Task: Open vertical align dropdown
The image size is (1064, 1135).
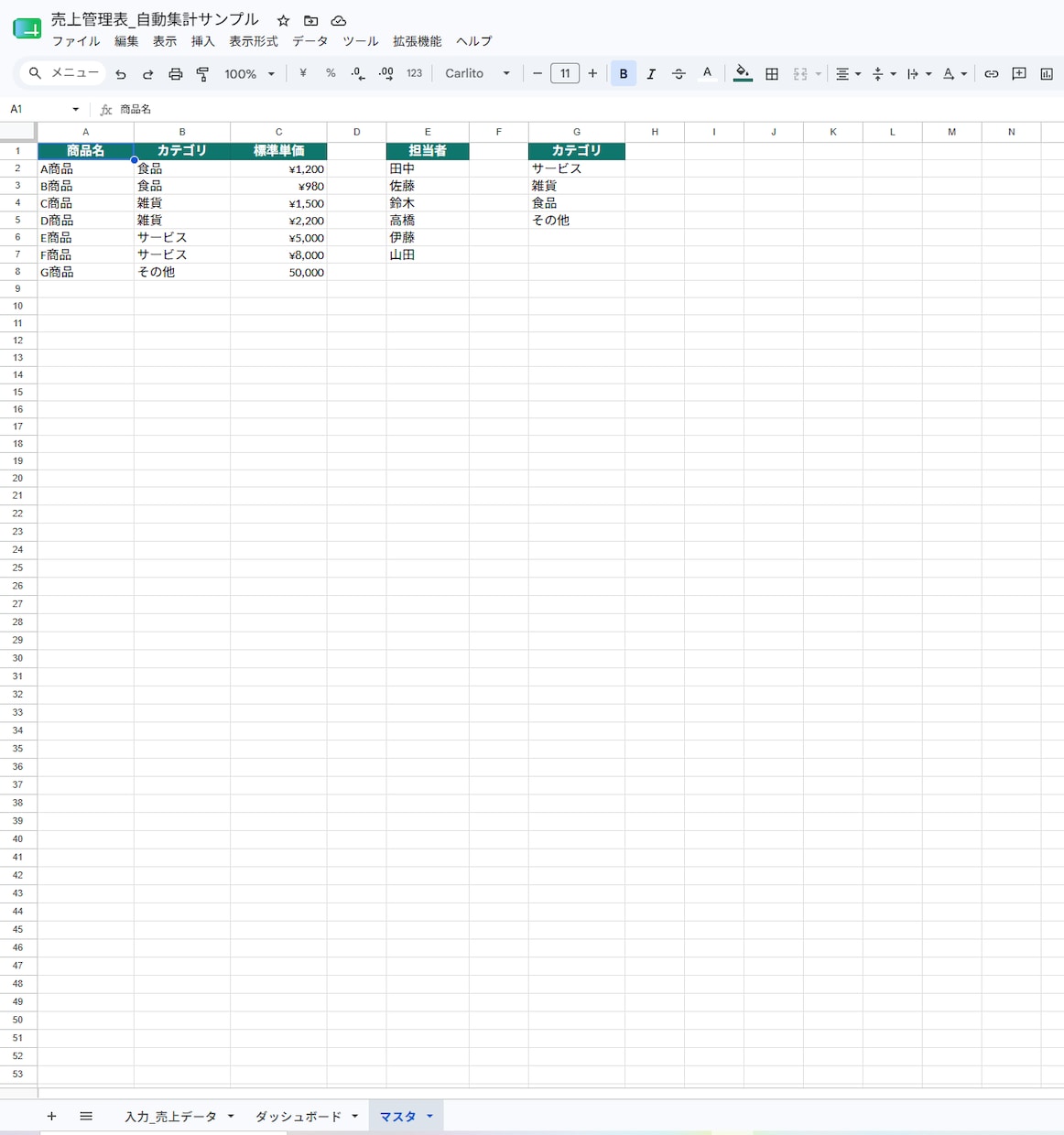Action: tap(884, 73)
